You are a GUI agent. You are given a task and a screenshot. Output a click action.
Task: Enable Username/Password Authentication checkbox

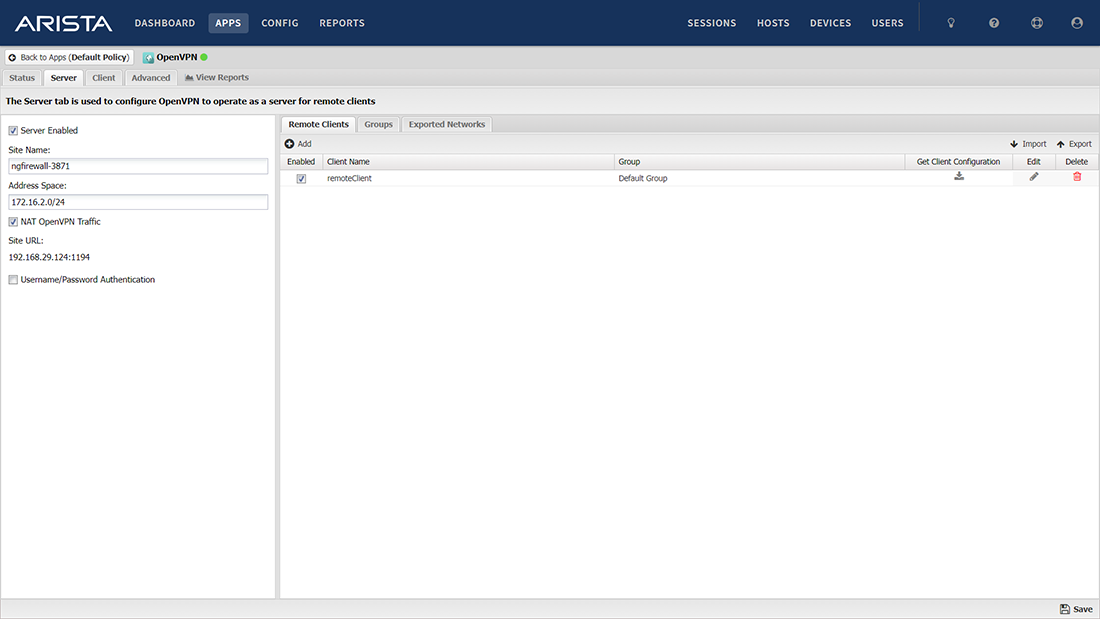pyautogui.click(x=13, y=280)
